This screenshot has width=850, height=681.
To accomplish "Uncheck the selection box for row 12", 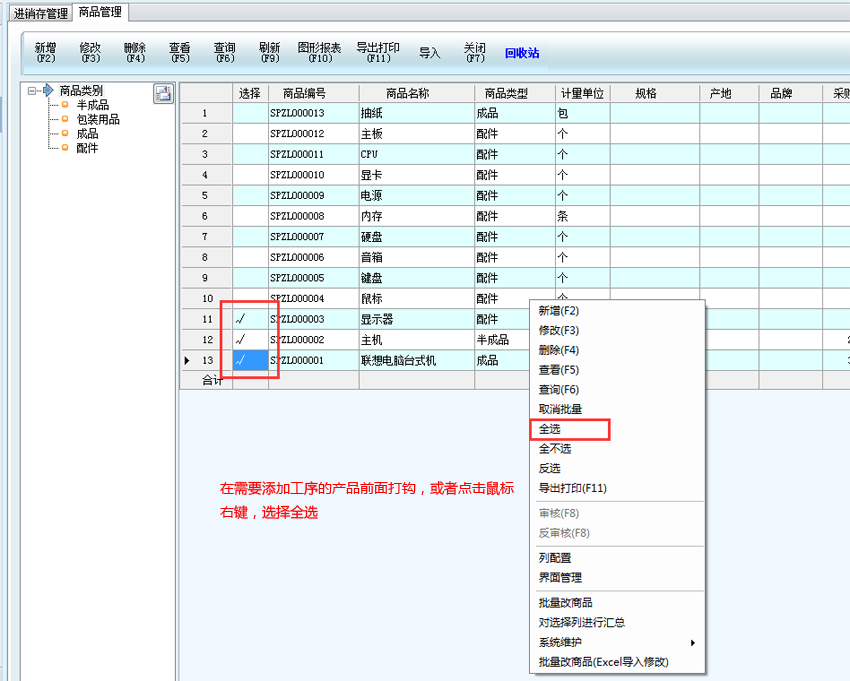I will (x=250, y=340).
